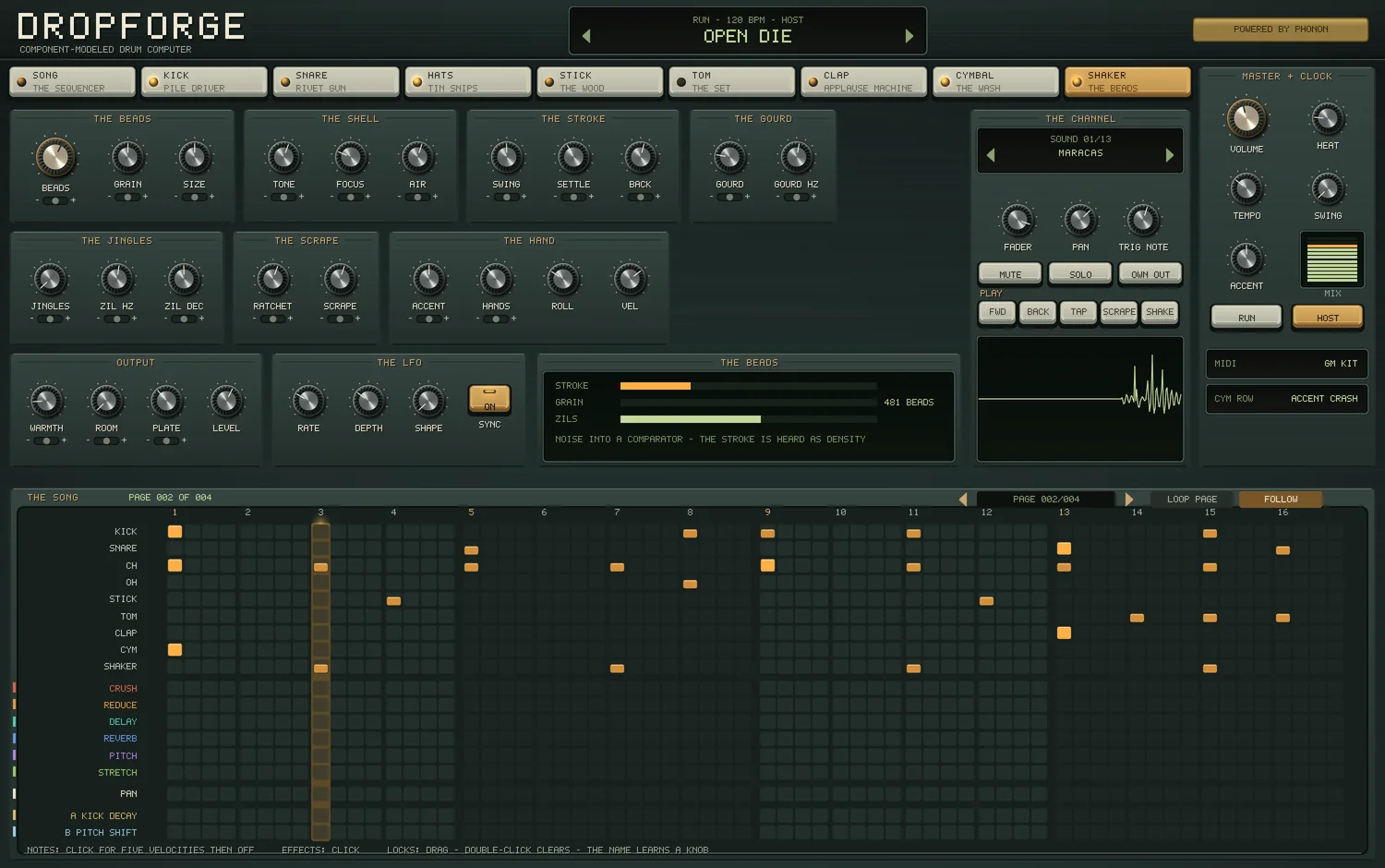Click the TONE knob in The Shell

point(283,158)
